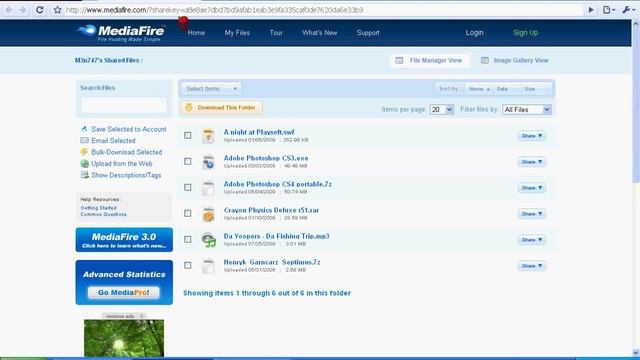This screenshot has width=640, height=360.
Task: Open Share dropdown for Henryk Garncarz Septimus.7z
Action: (x=532, y=266)
